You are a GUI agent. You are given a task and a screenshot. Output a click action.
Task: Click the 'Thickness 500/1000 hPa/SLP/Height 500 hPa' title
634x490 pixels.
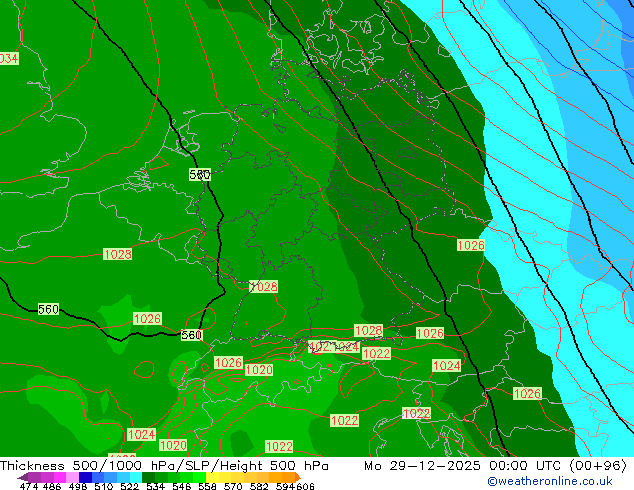pyautogui.click(x=164, y=466)
